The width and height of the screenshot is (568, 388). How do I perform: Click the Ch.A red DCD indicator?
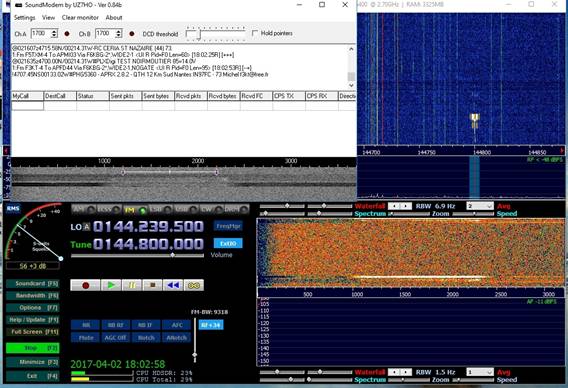(67, 34)
